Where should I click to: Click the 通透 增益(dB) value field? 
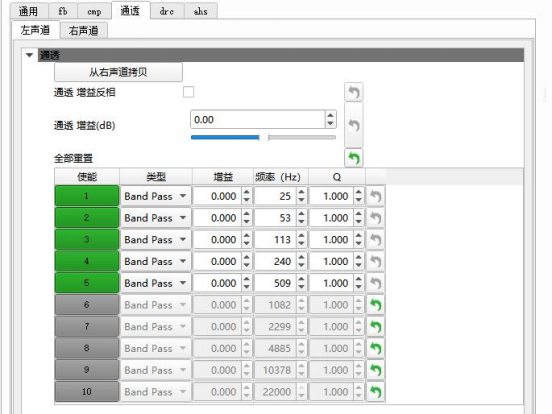click(258, 120)
